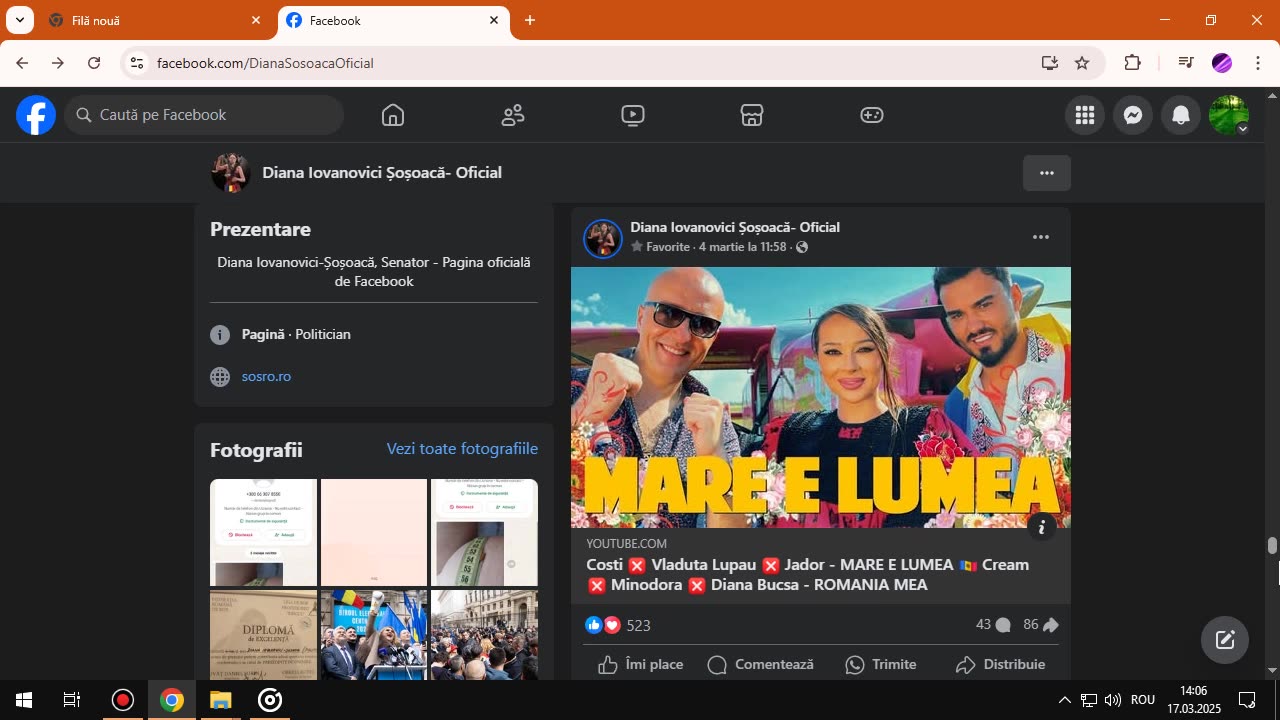Click the Caută pe Facebook search field
Viewport: 1280px width, 720px height.
(x=205, y=115)
